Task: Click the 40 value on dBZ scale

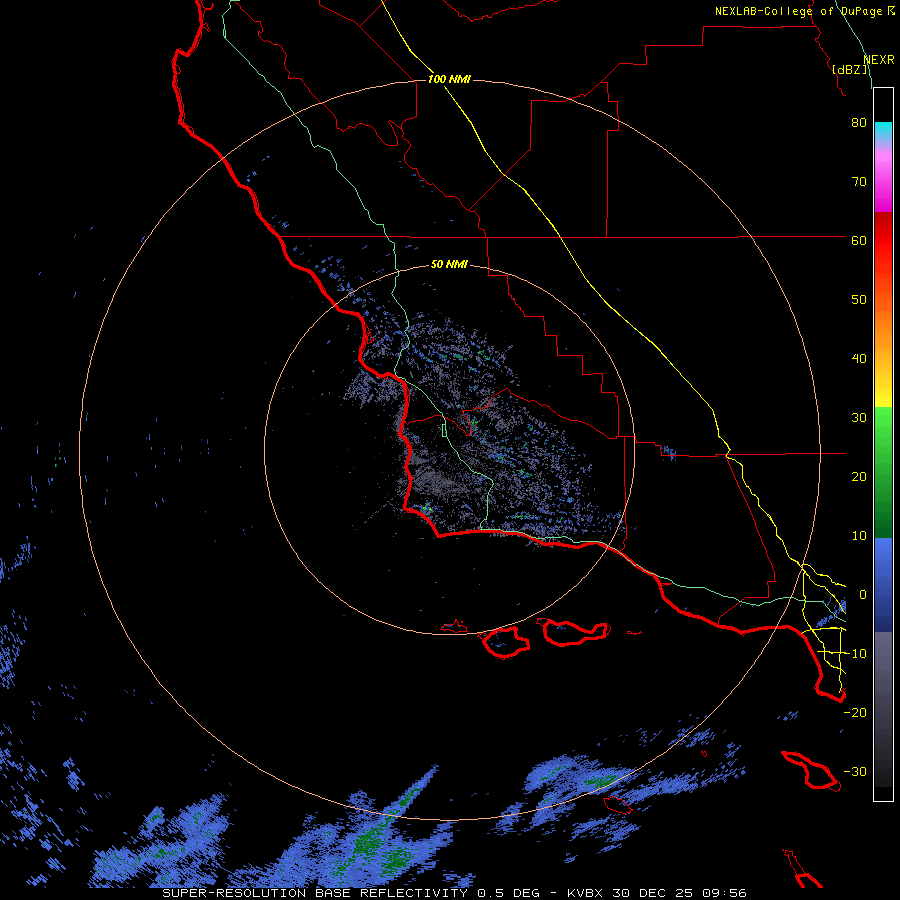Action: [859, 359]
